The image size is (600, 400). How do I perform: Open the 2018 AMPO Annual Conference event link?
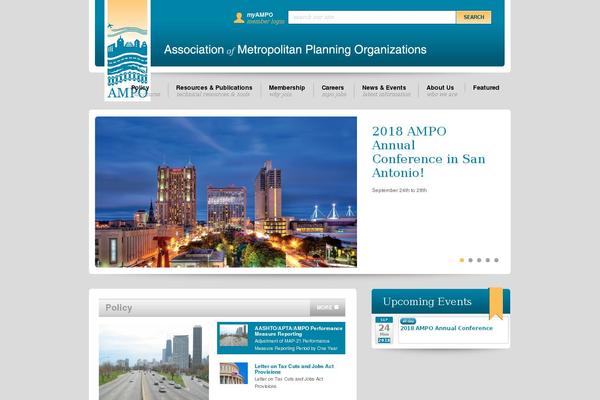(447, 328)
